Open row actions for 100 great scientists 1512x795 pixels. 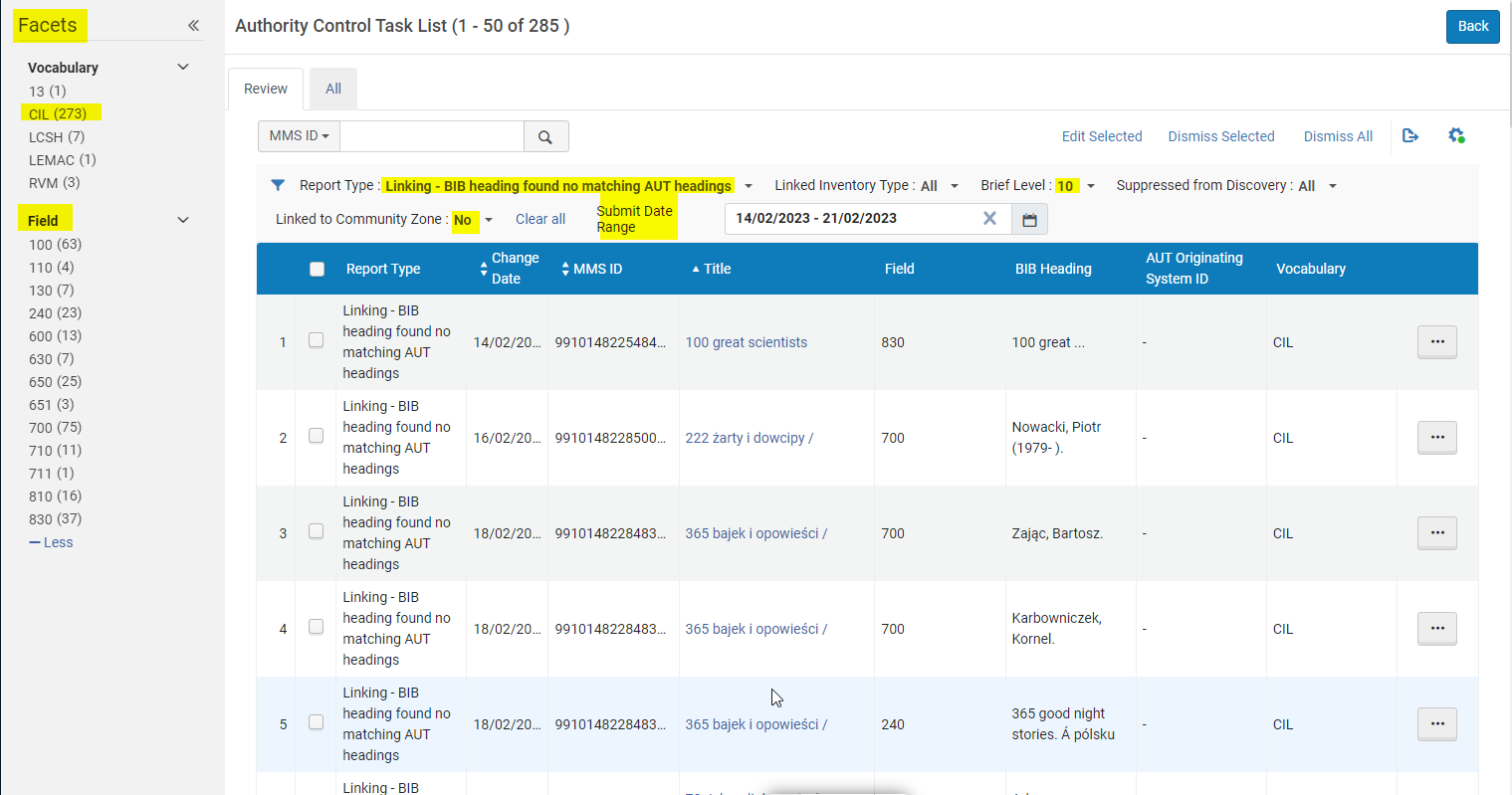coord(1437,342)
